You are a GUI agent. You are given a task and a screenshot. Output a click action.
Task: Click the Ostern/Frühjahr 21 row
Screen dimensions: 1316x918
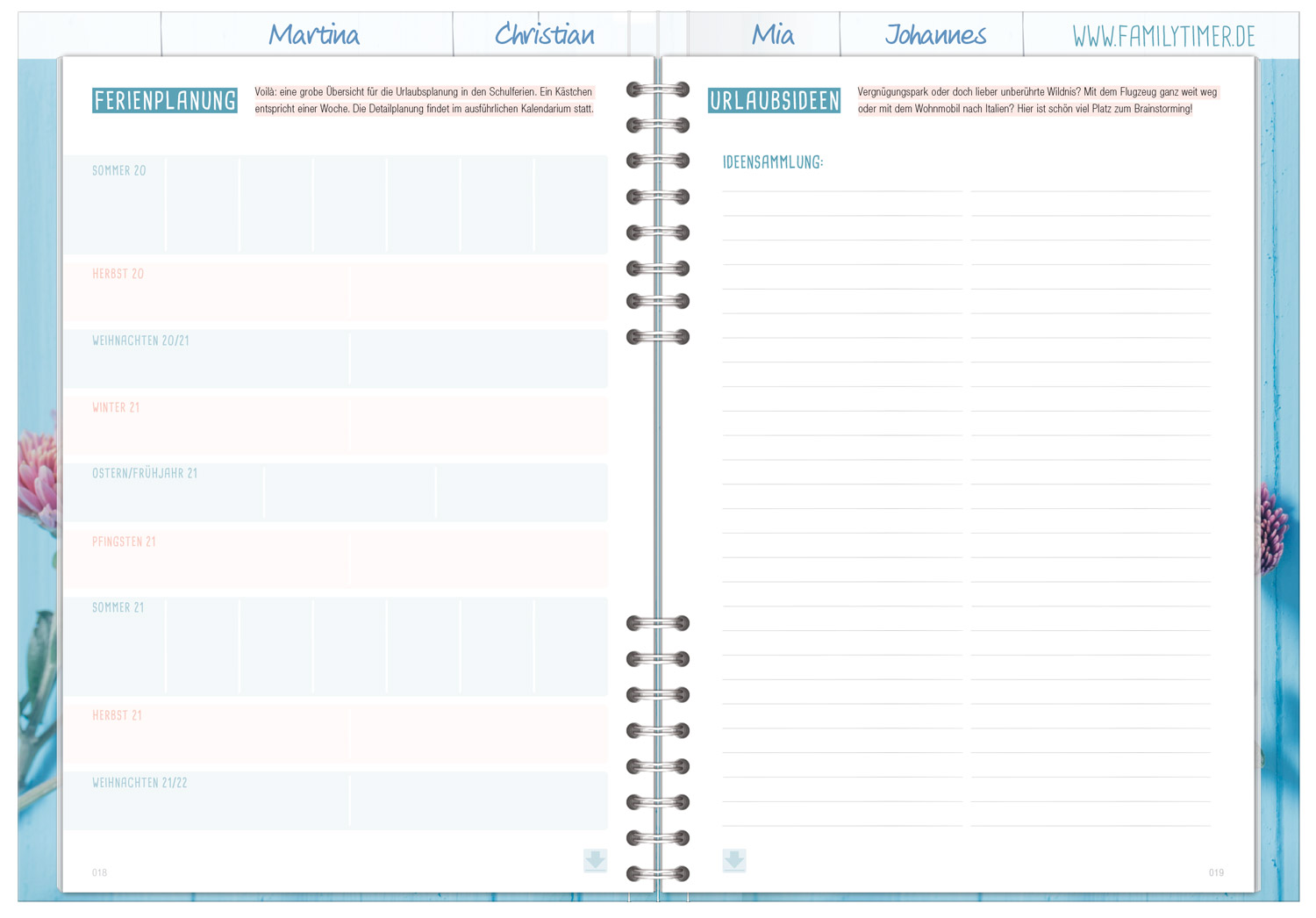click(x=335, y=492)
